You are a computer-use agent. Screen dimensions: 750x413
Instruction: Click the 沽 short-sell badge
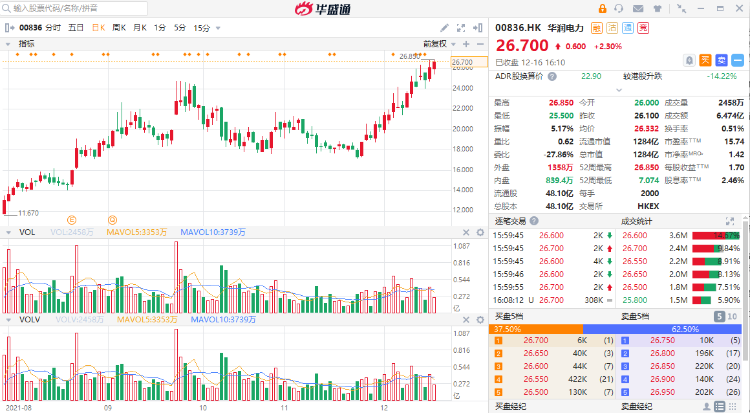pyautogui.click(x=612, y=28)
